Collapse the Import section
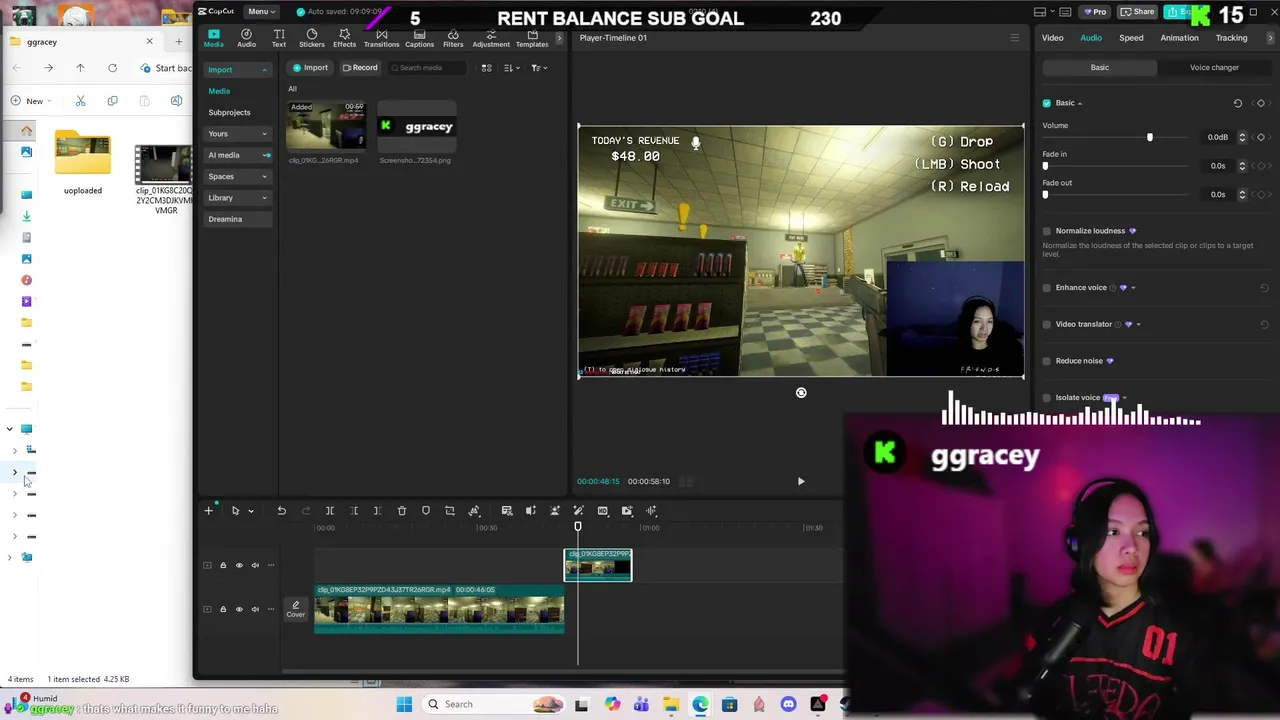 point(265,70)
